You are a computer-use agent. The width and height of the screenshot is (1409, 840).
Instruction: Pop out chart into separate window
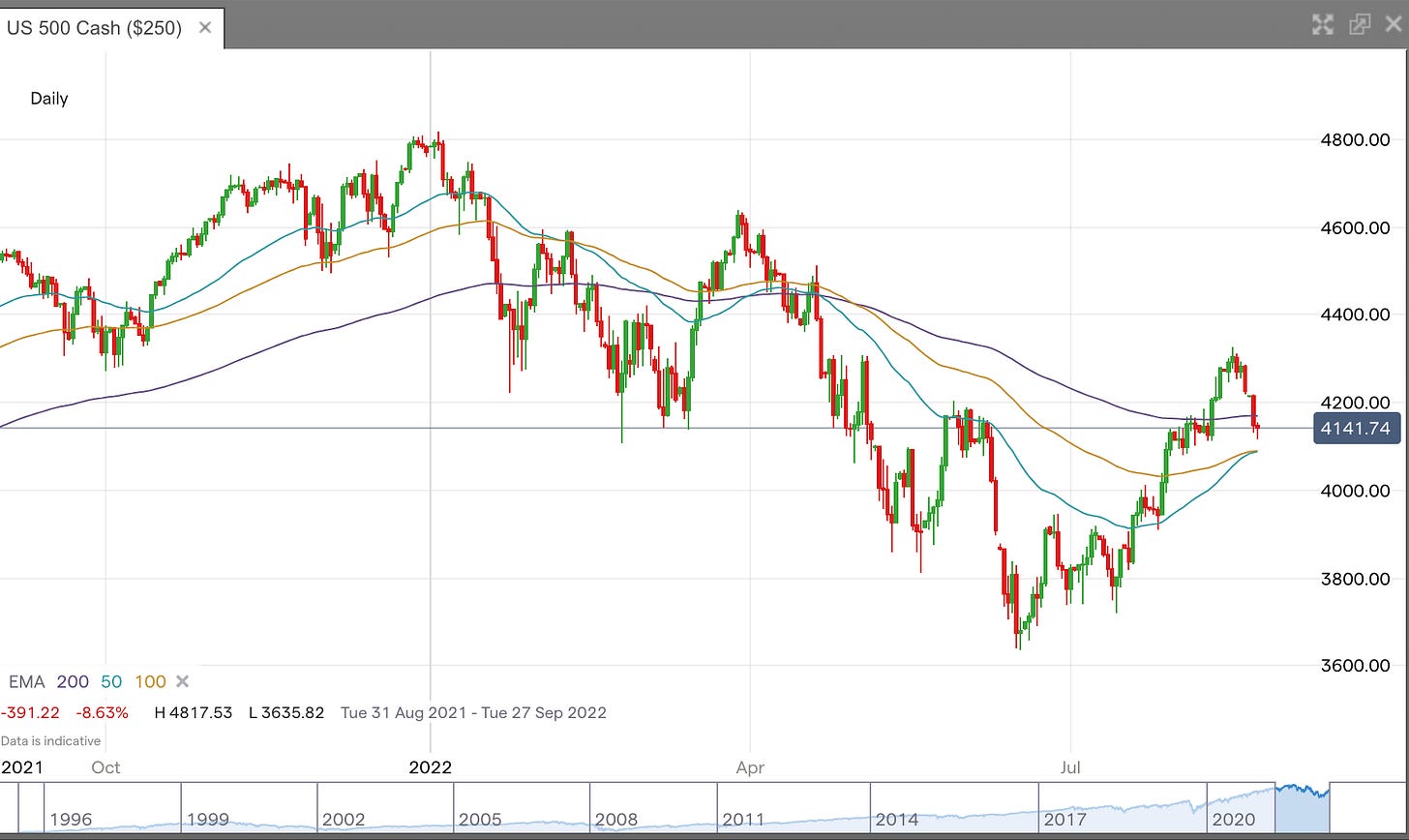tap(1360, 25)
